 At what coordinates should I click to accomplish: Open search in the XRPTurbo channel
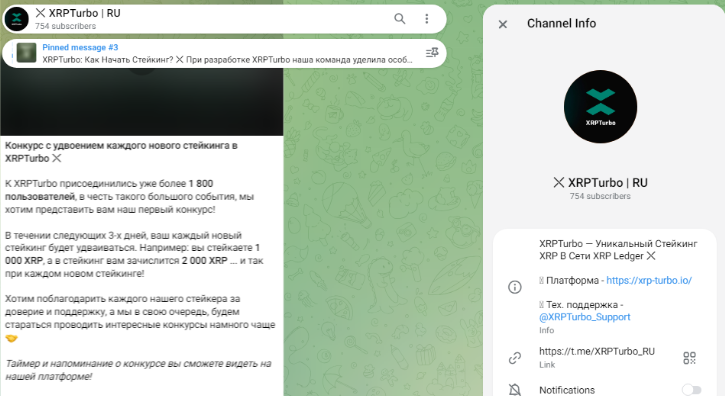coord(399,19)
